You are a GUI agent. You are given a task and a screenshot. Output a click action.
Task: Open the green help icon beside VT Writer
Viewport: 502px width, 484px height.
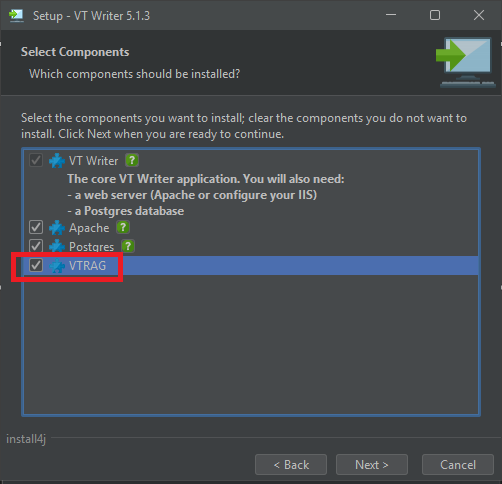tap(132, 160)
